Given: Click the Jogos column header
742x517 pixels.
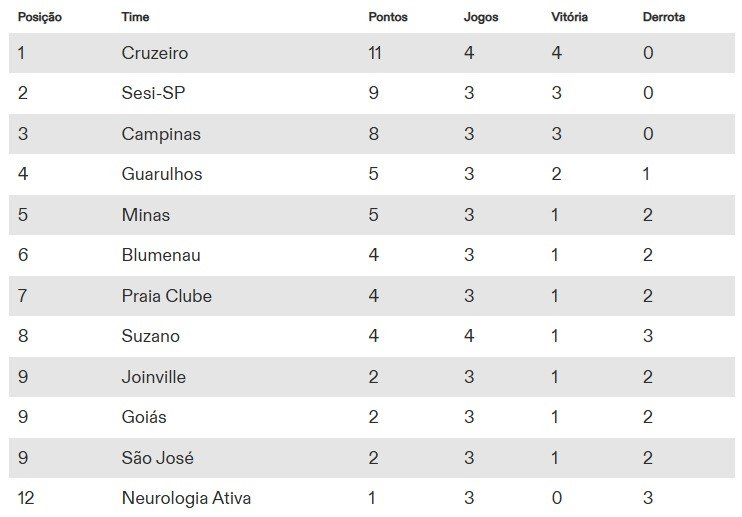Looking at the screenshot, I should pos(481,18).
